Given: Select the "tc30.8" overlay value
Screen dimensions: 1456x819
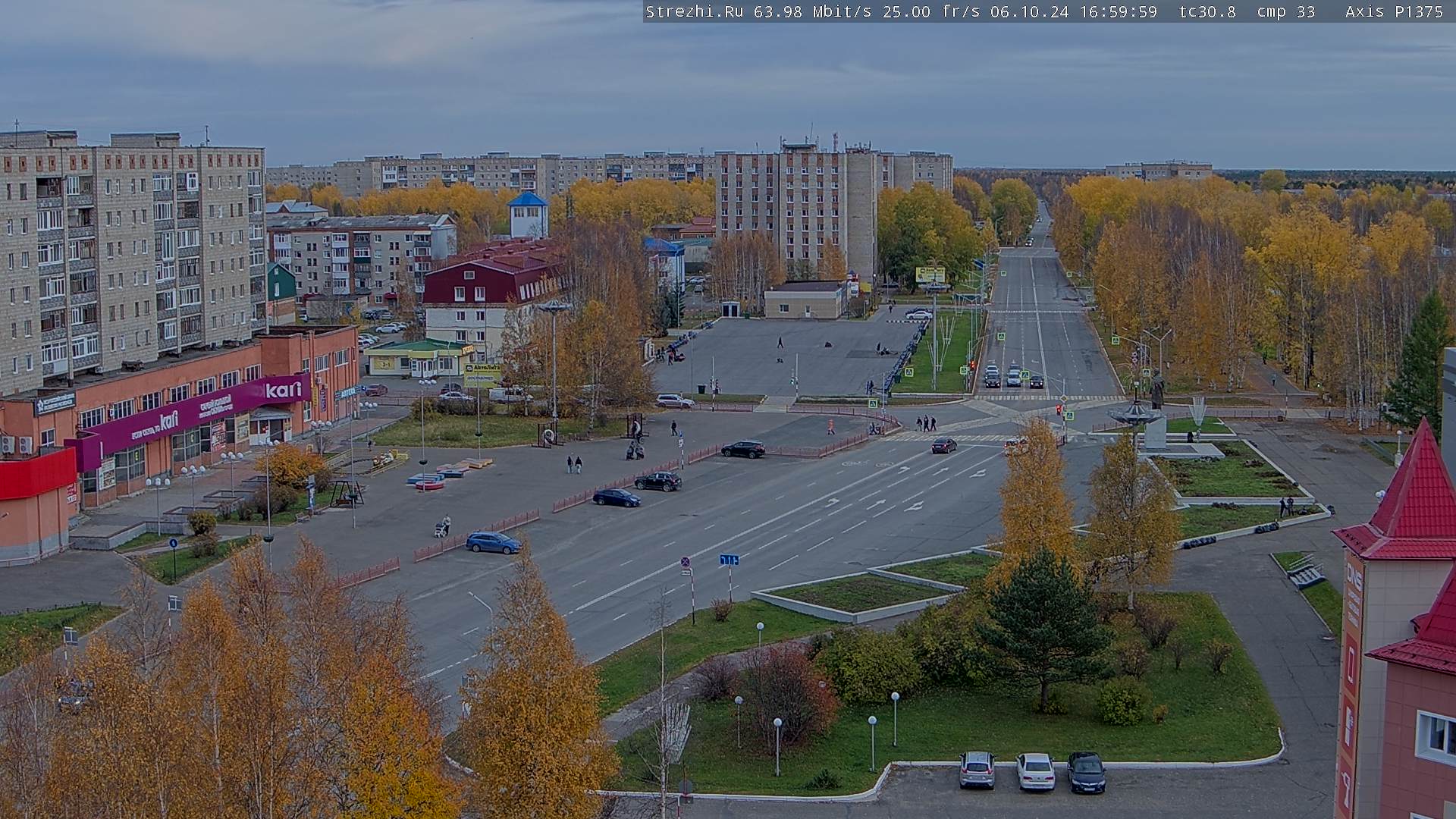Looking at the screenshot, I should (1207, 11).
